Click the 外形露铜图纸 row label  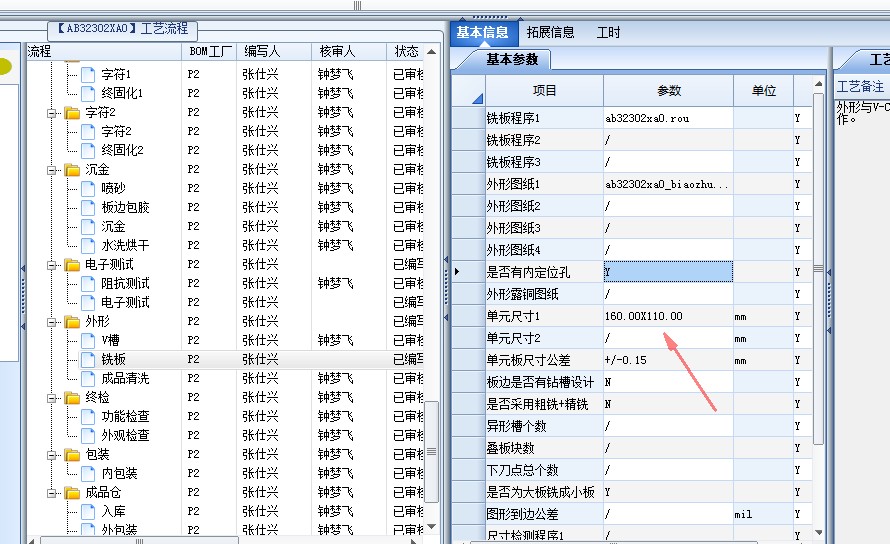click(x=522, y=294)
